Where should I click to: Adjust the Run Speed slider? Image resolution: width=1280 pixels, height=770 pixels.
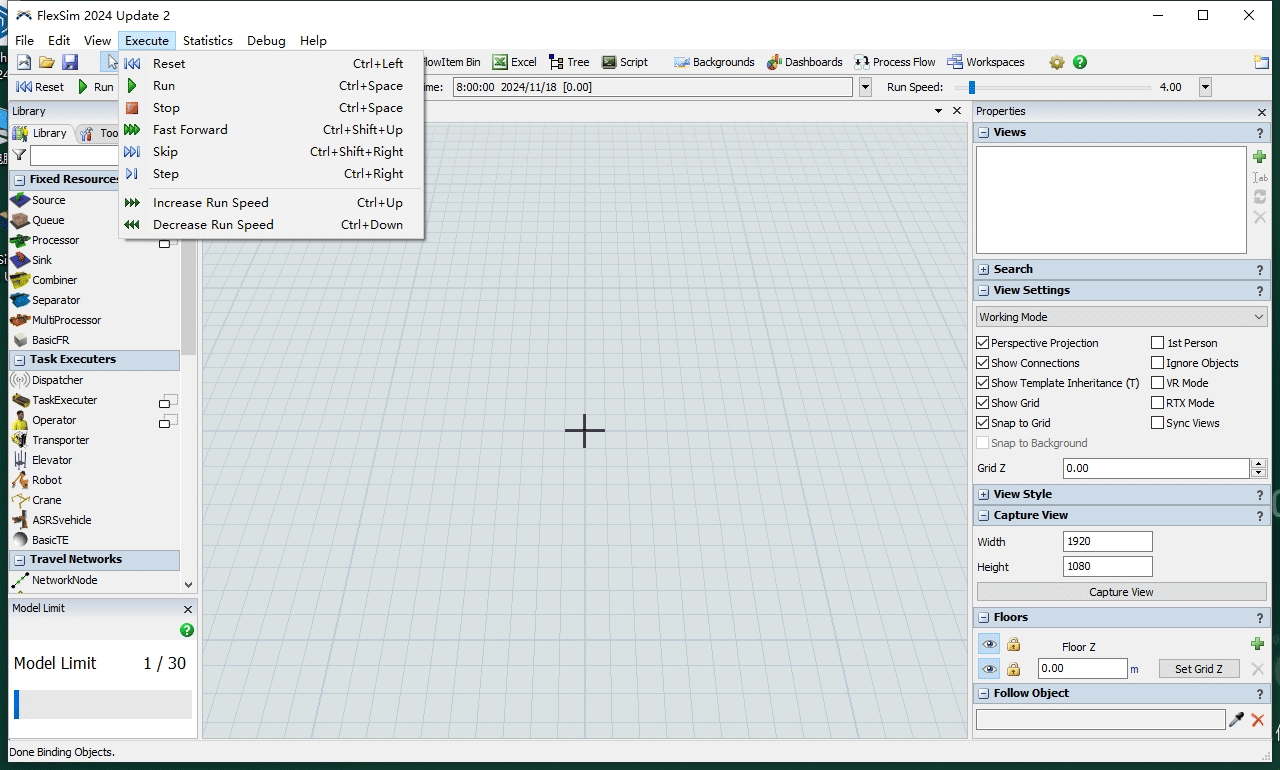click(x=971, y=88)
